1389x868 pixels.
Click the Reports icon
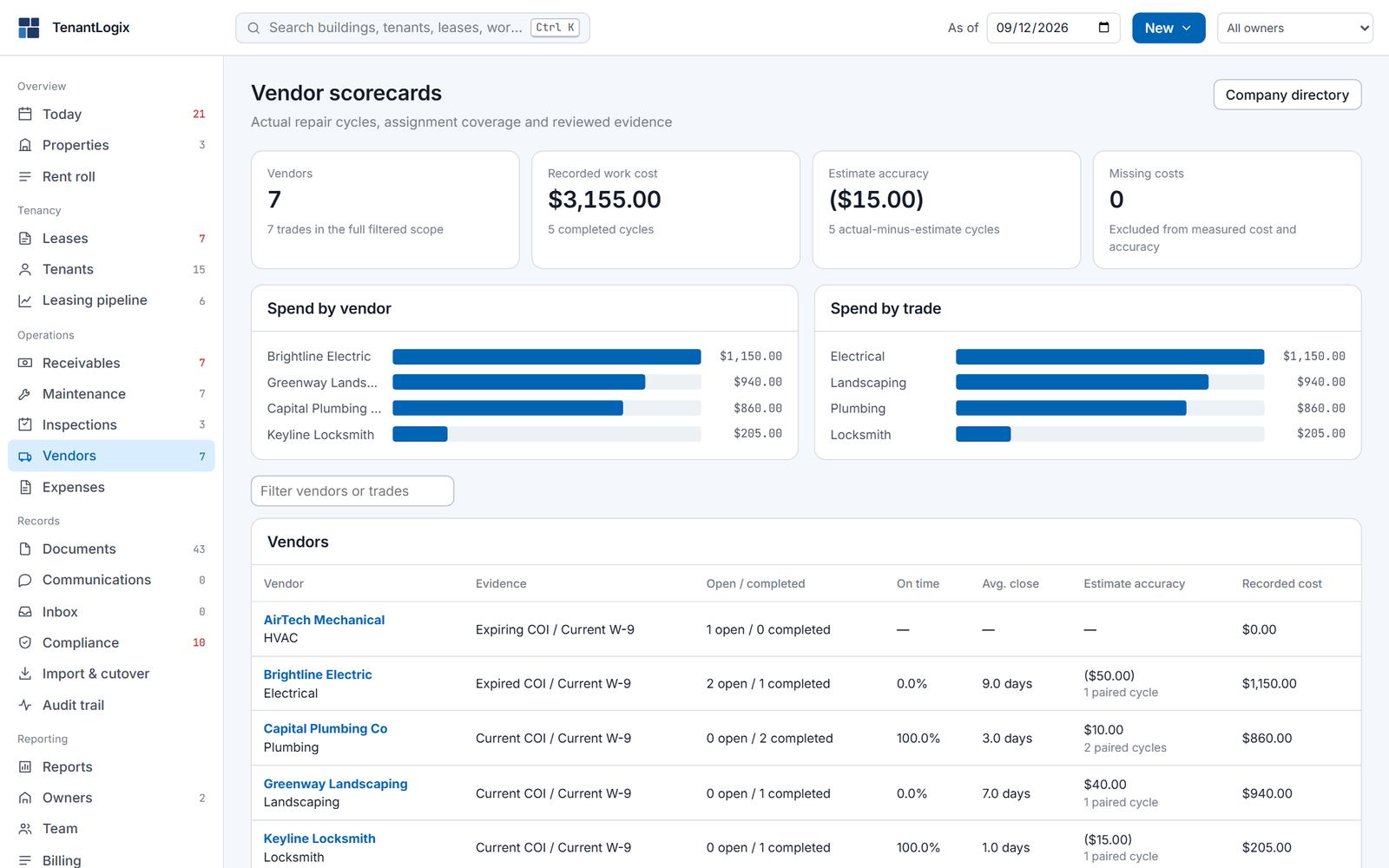tap(25, 766)
